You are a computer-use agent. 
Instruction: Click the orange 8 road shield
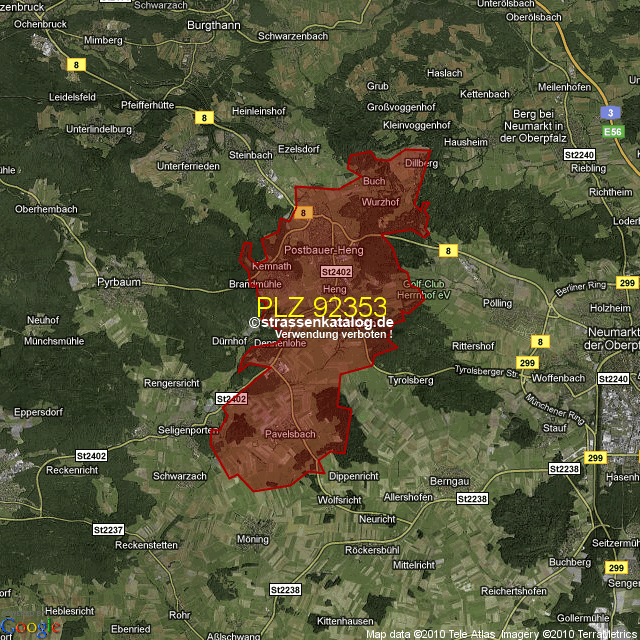pos(302,212)
